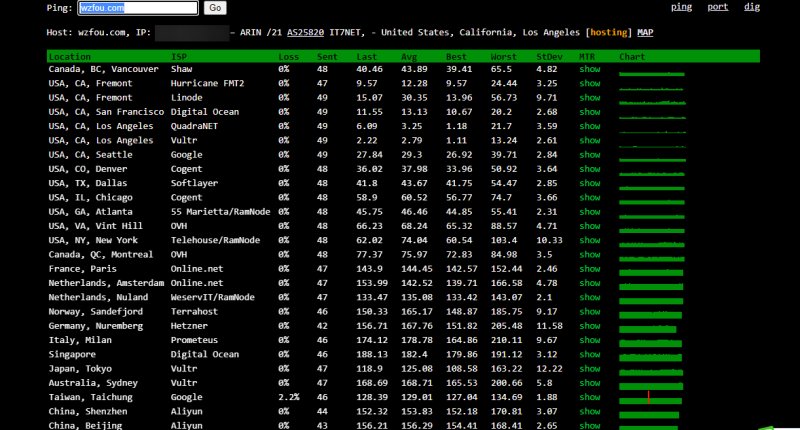
Task: Show MTR for San Francisco Digital Ocean
Action: (x=589, y=112)
